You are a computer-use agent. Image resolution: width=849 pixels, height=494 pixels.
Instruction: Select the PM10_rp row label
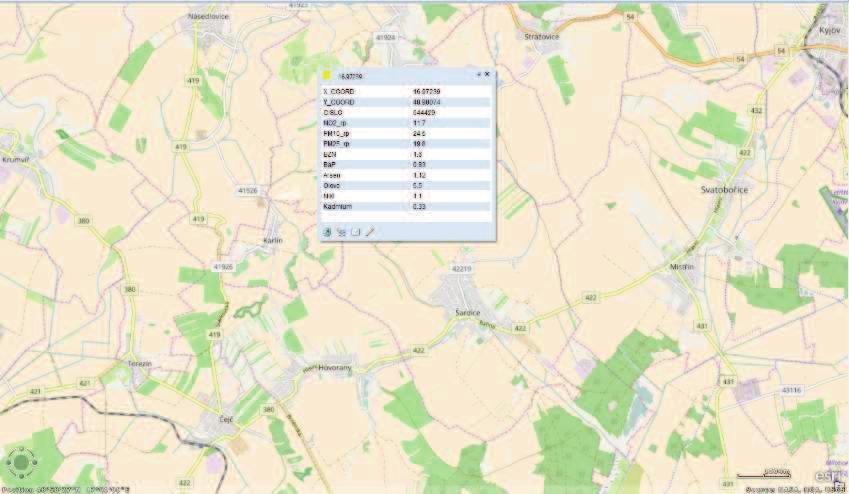point(336,133)
